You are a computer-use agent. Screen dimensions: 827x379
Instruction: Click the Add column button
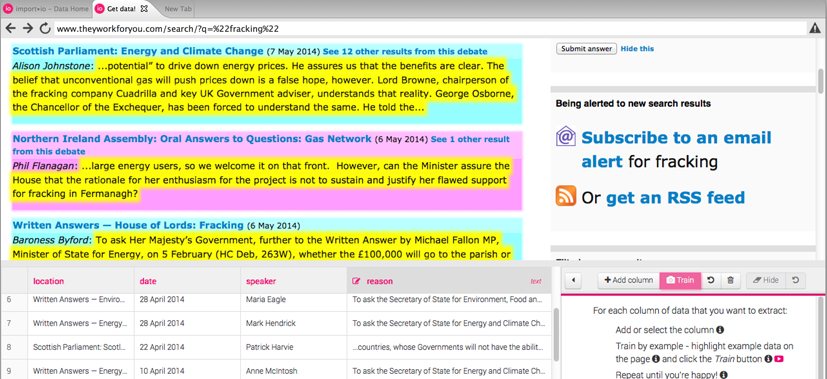[x=629, y=280]
